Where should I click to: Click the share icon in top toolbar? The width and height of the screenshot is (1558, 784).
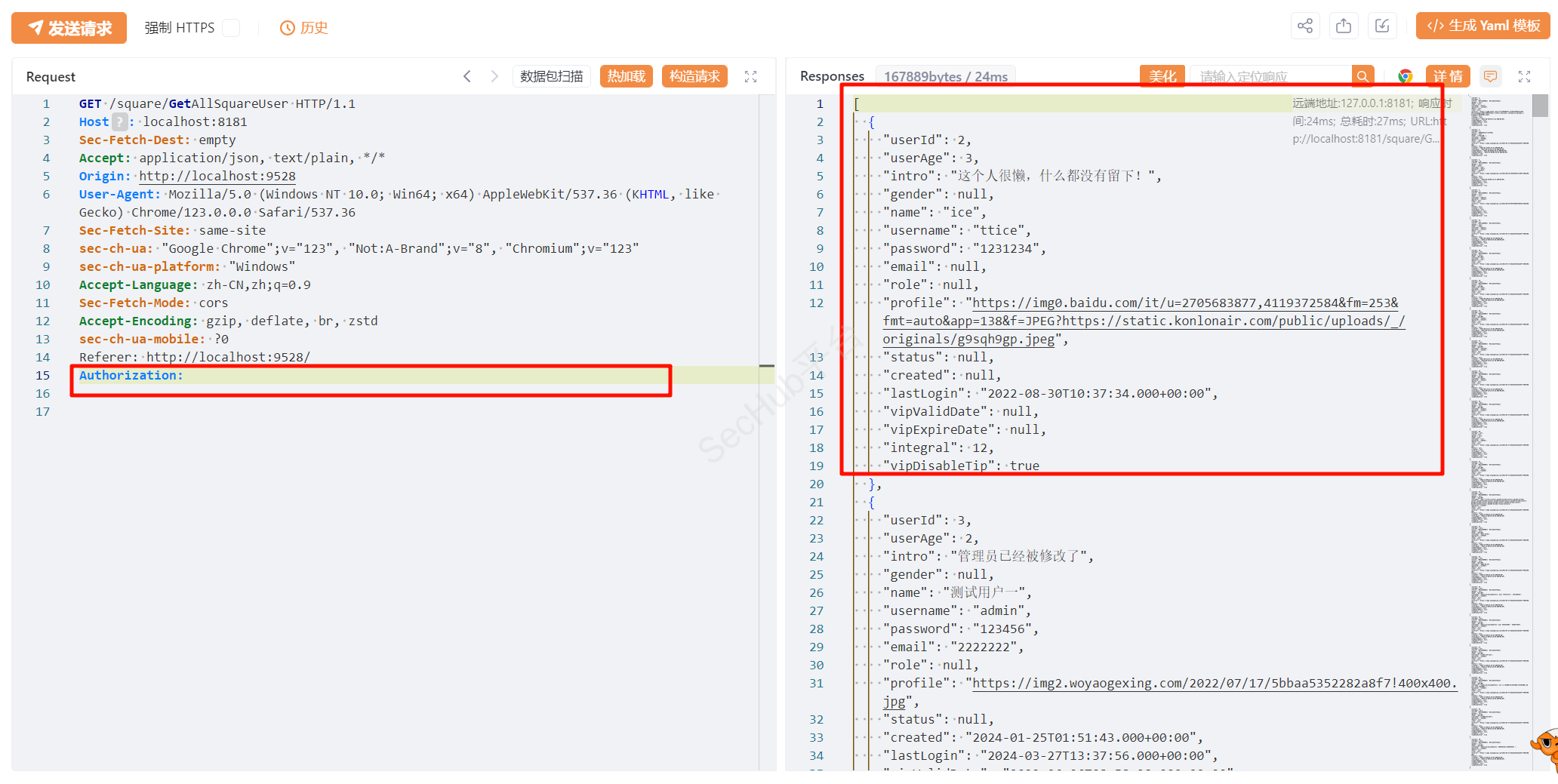tap(1305, 26)
